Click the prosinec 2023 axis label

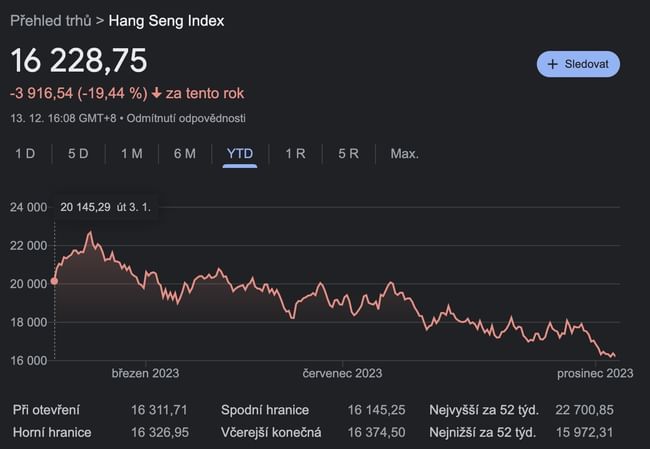pyautogui.click(x=595, y=373)
